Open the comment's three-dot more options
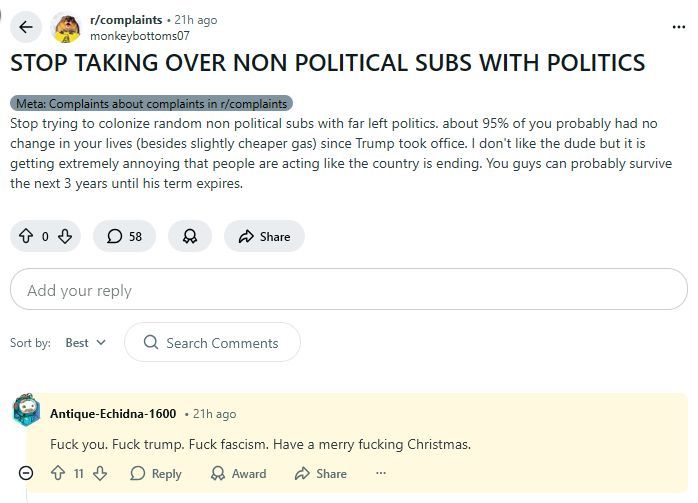 pyautogui.click(x=381, y=473)
